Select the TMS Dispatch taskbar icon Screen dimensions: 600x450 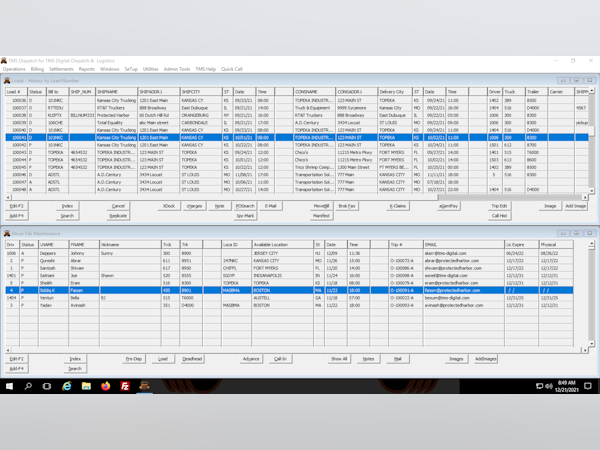pos(144,386)
